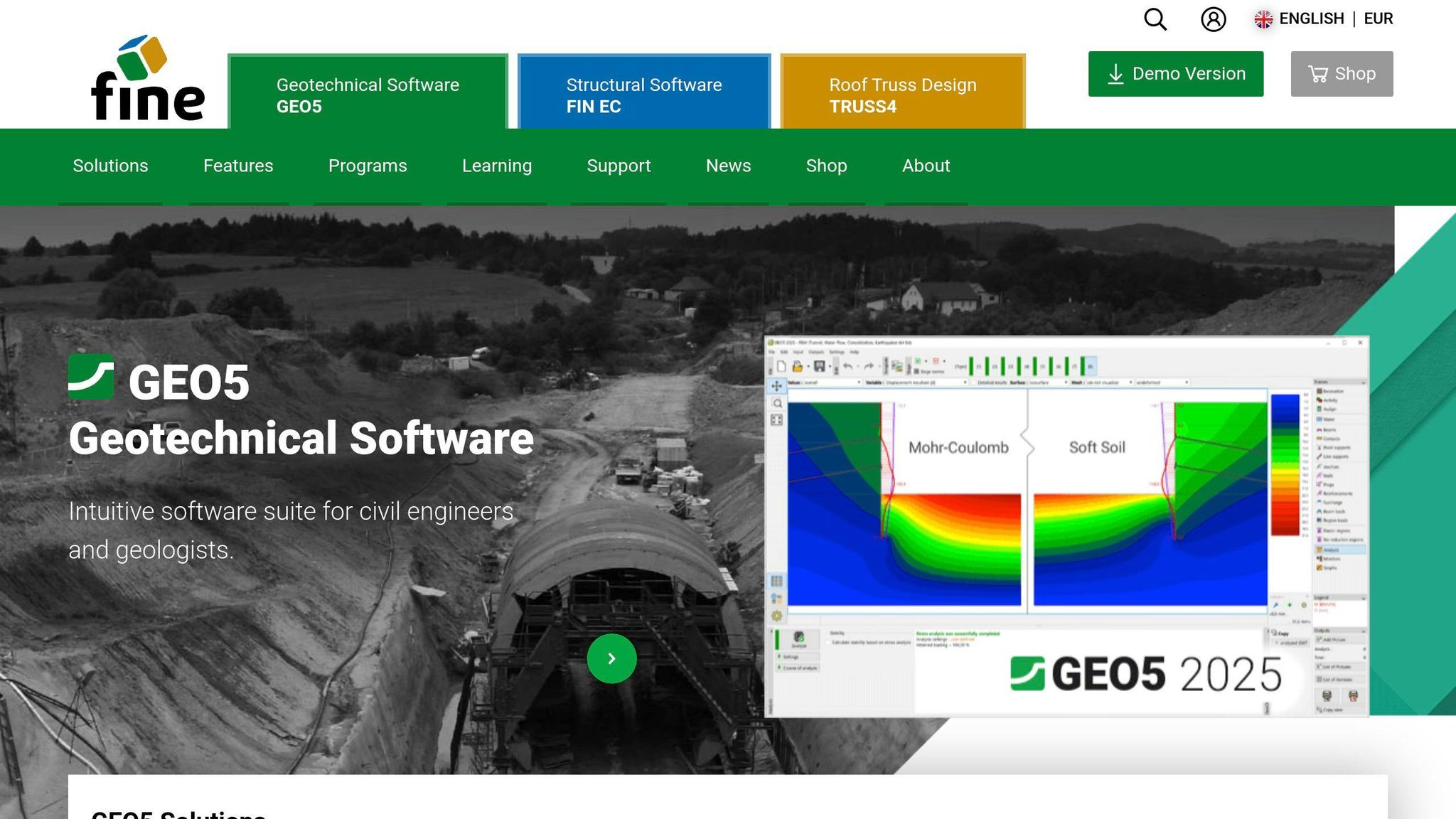Click the green GEO5 logo in hero
This screenshot has width=1456, height=819.
(x=91, y=376)
